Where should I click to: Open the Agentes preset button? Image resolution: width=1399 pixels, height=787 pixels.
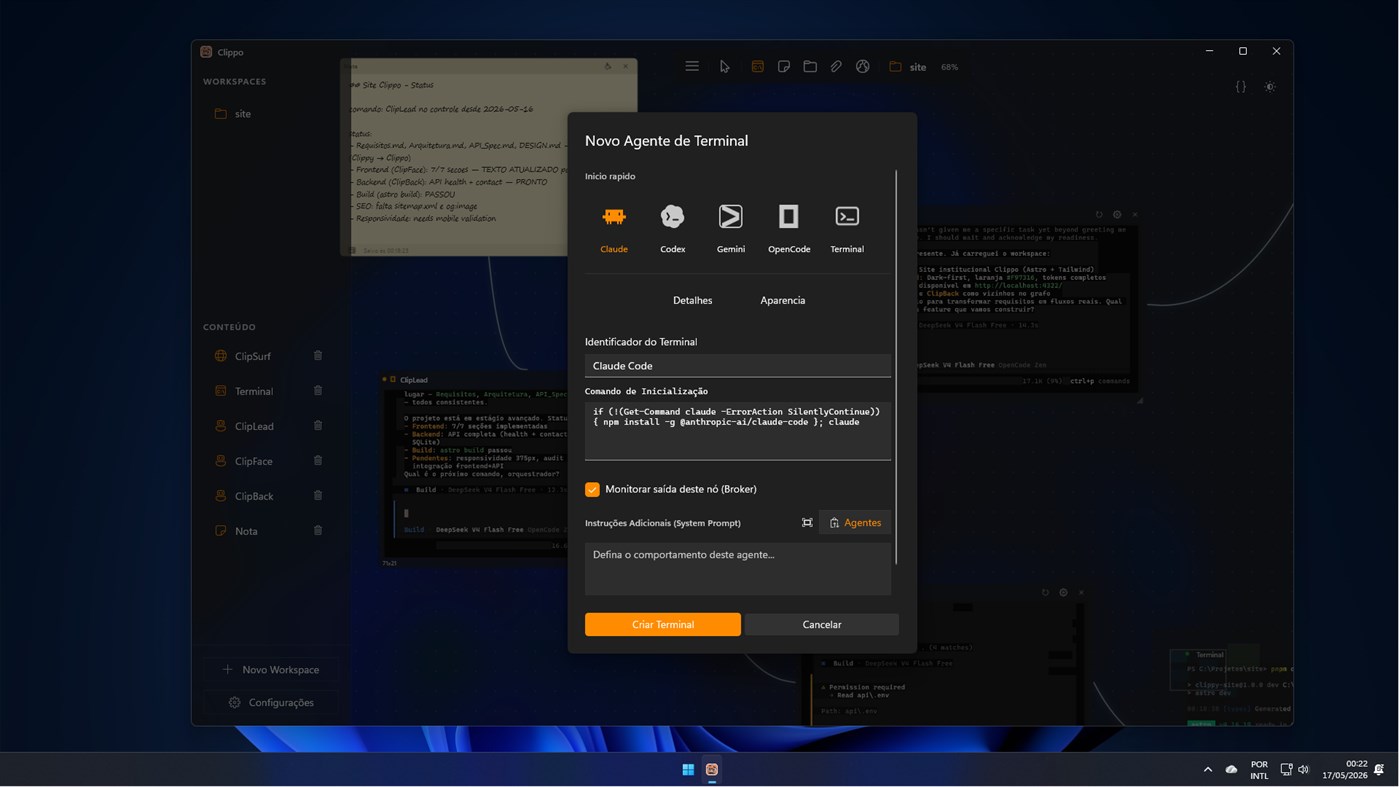click(x=855, y=523)
